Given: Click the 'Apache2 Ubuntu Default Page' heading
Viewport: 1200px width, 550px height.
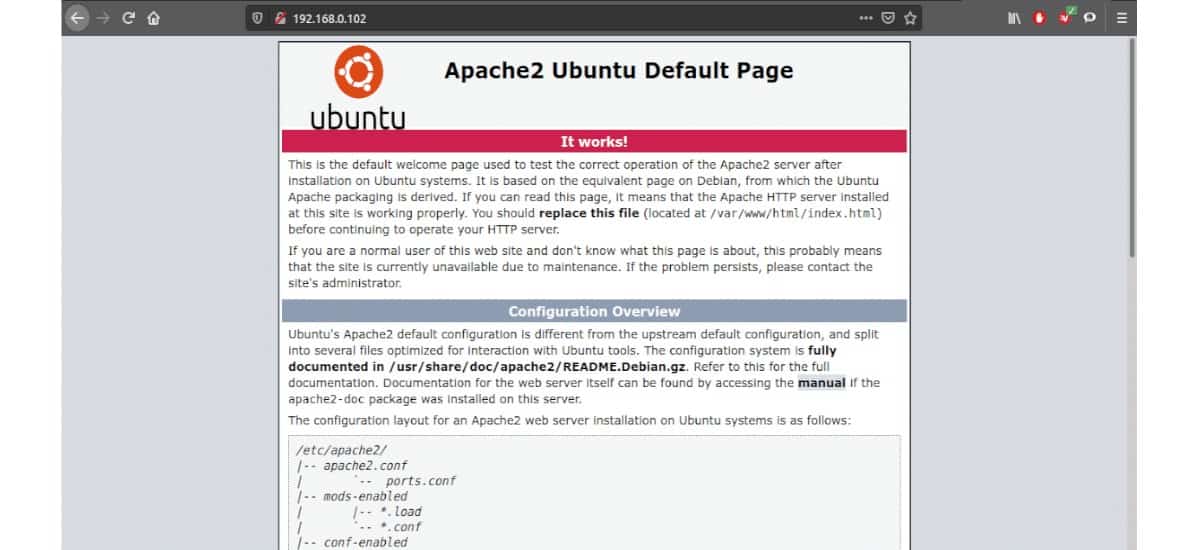Looking at the screenshot, I should coord(618,71).
